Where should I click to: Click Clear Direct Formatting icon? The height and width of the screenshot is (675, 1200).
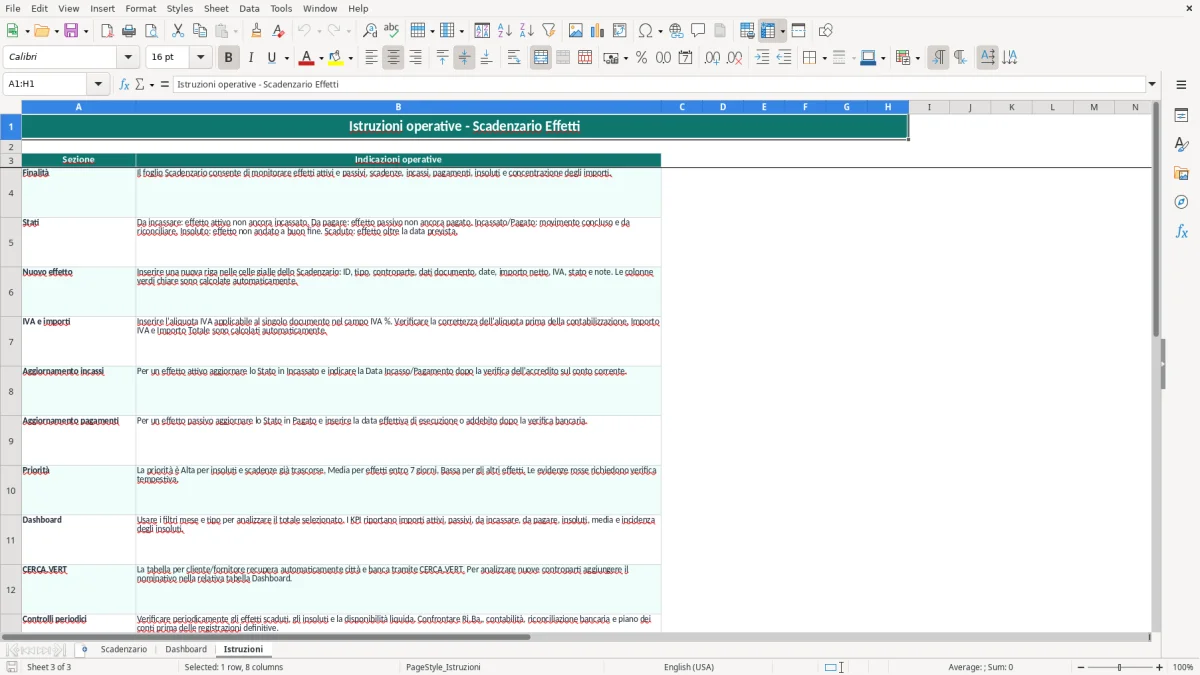278,31
